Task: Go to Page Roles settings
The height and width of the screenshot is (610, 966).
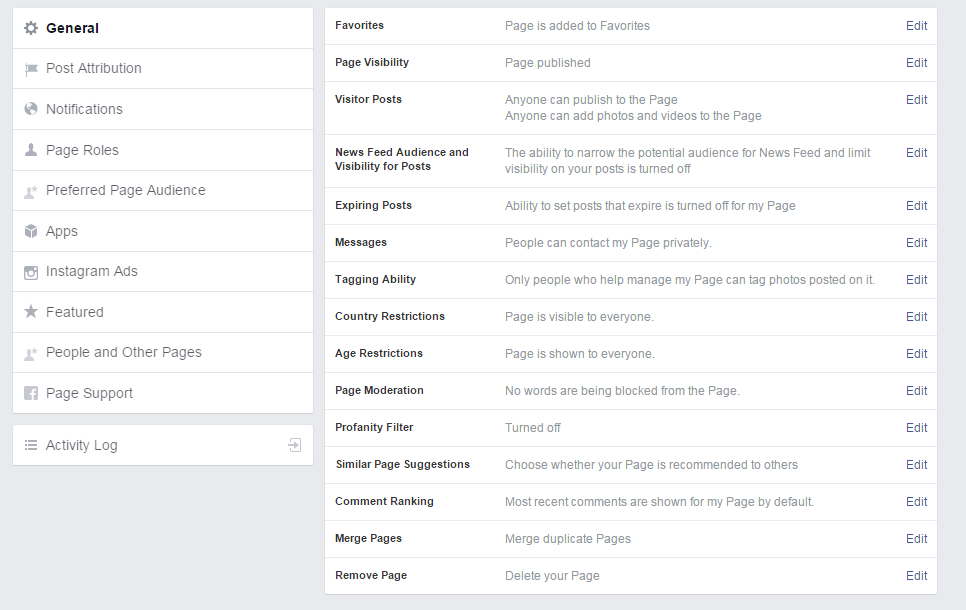Action: (x=163, y=150)
